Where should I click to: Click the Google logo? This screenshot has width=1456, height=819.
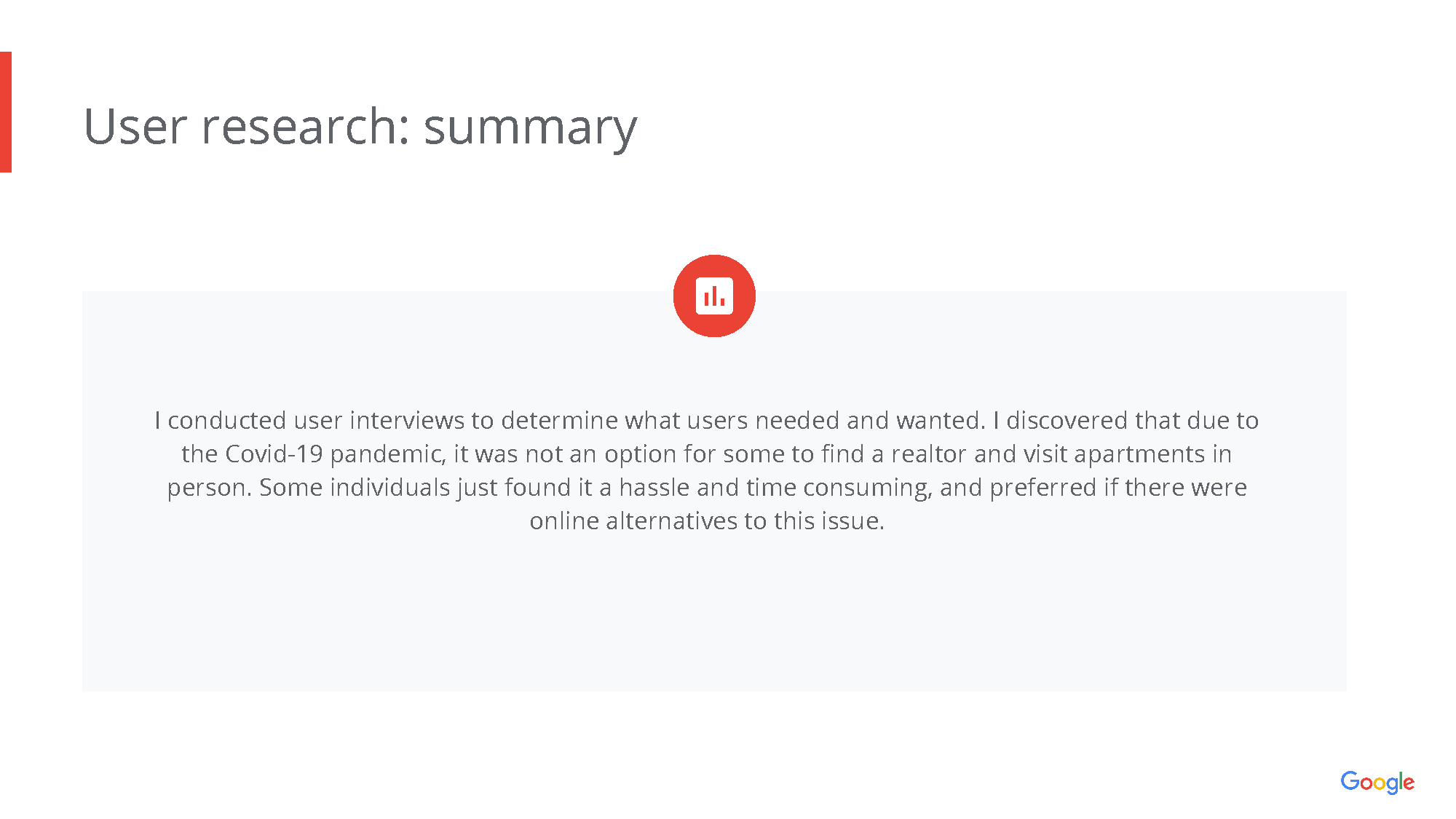point(1377,783)
